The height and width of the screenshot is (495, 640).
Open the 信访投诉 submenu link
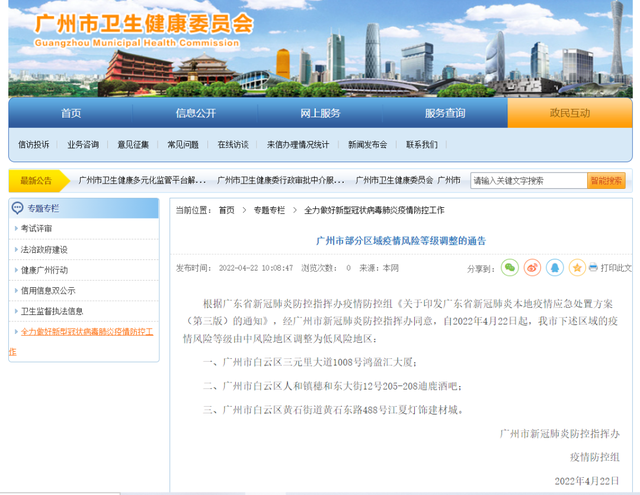[33, 145]
